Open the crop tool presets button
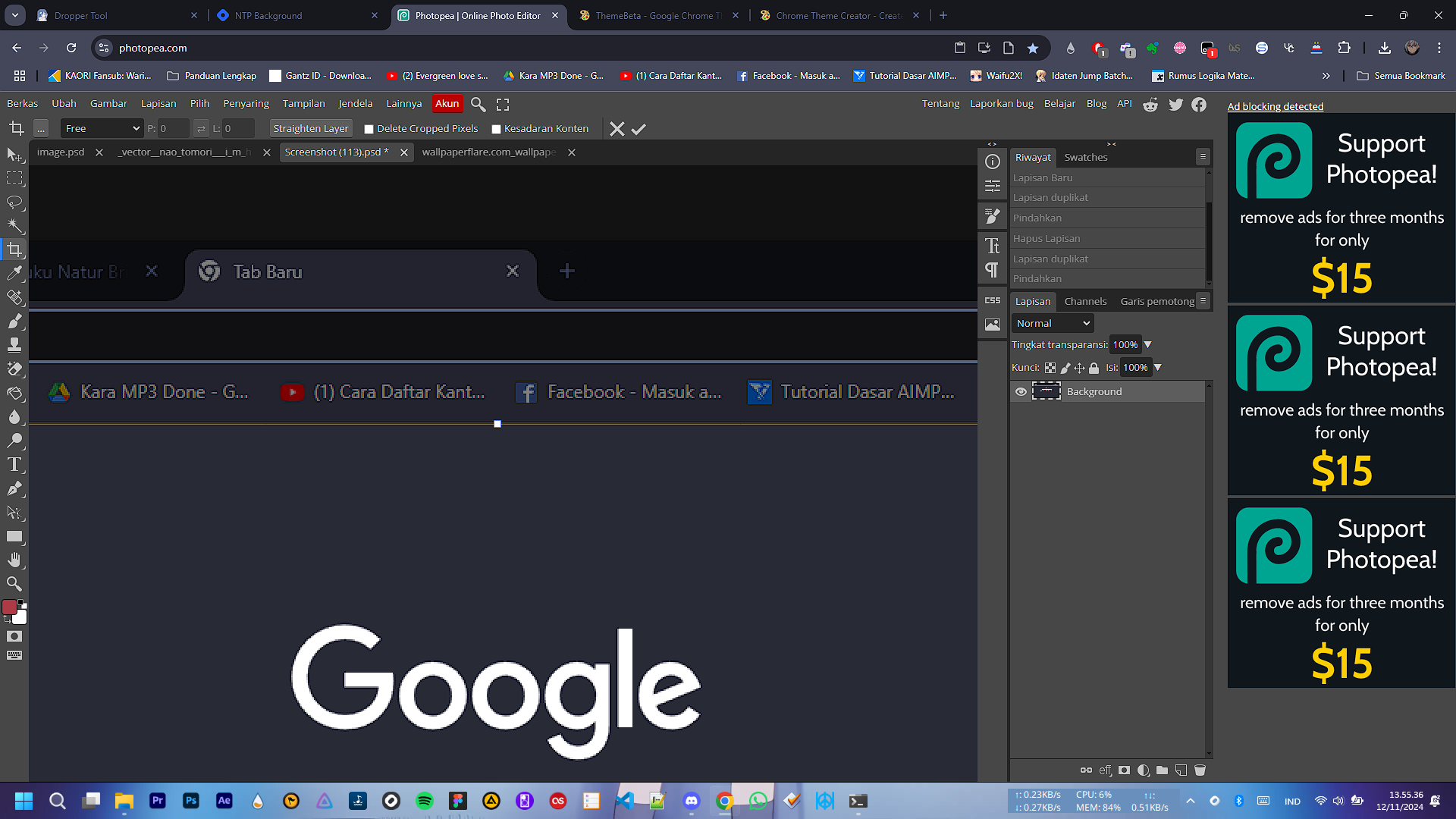This screenshot has height=819, width=1456. tap(41, 129)
